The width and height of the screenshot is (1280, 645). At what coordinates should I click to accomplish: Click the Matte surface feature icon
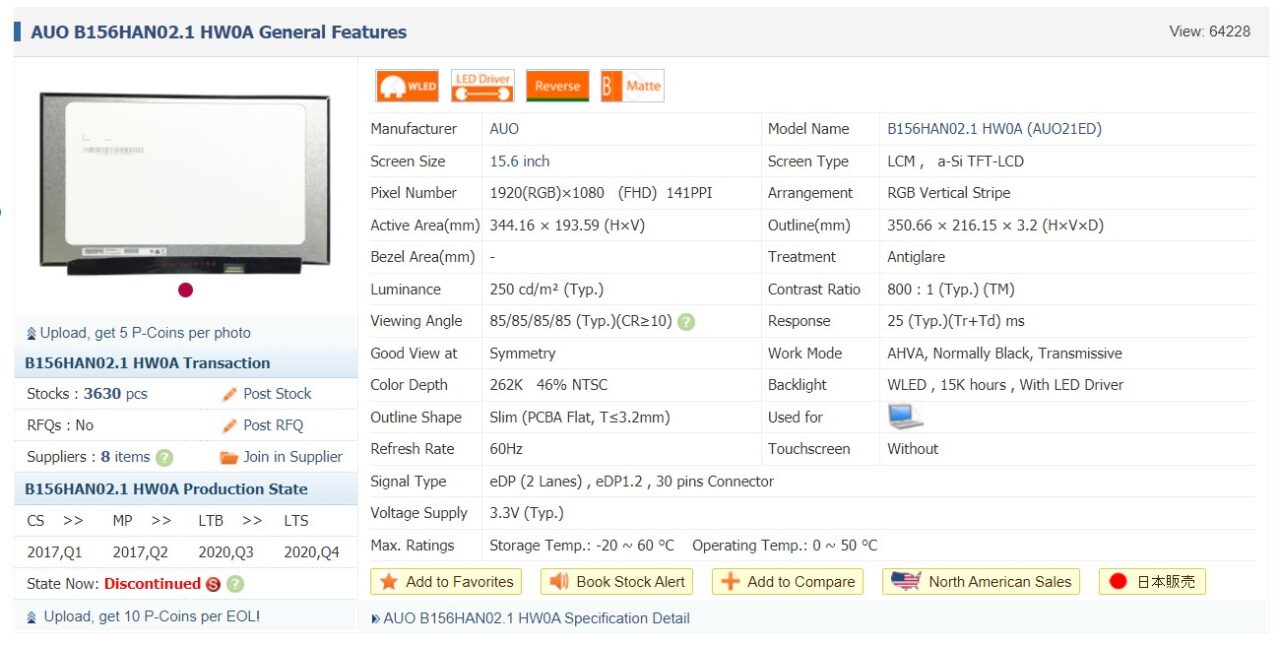tap(632, 86)
